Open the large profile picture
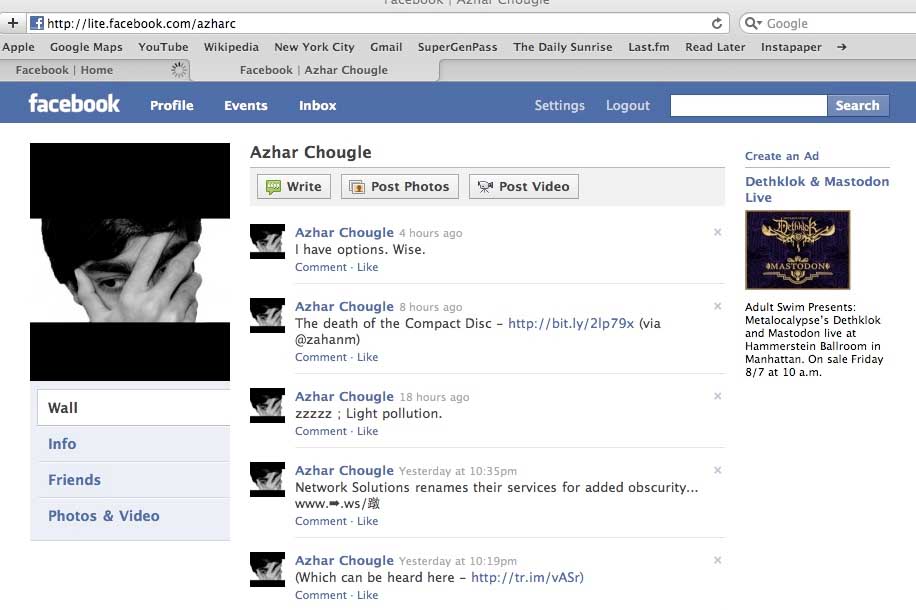The image size is (916, 610). pyautogui.click(x=130, y=262)
